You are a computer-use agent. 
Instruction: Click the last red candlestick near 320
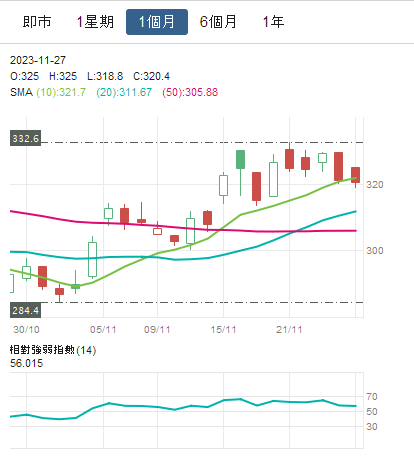pos(355,175)
